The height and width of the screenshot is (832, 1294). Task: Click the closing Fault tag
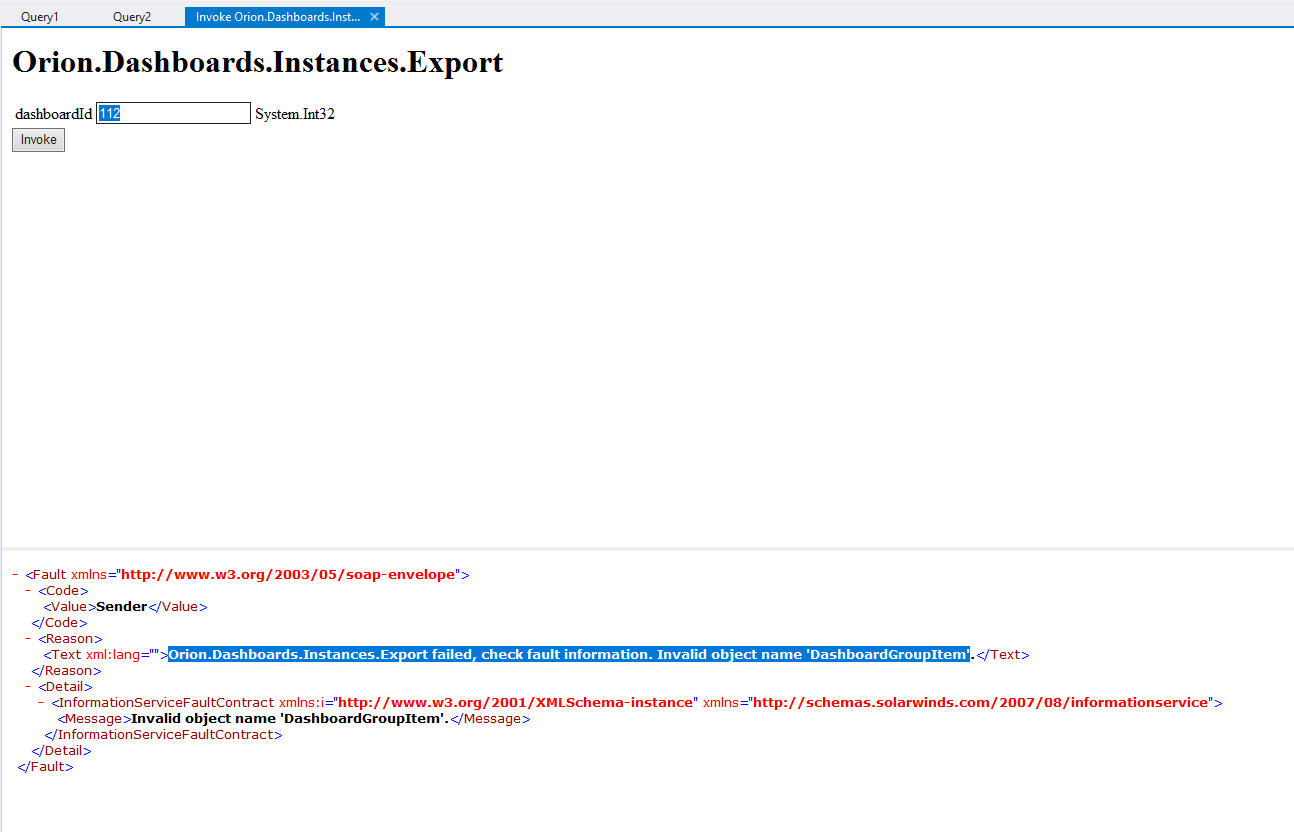point(45,767)
